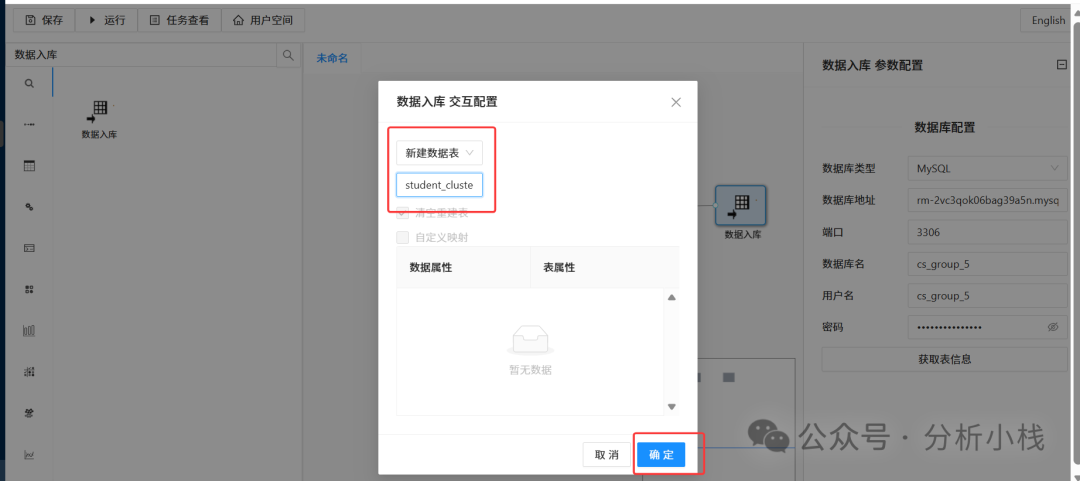Image resolution: width=1080 pixels, height=481 pixels.
Task: Click the 暂无数据 empty inbox icon
Action: tap(530, 340)
